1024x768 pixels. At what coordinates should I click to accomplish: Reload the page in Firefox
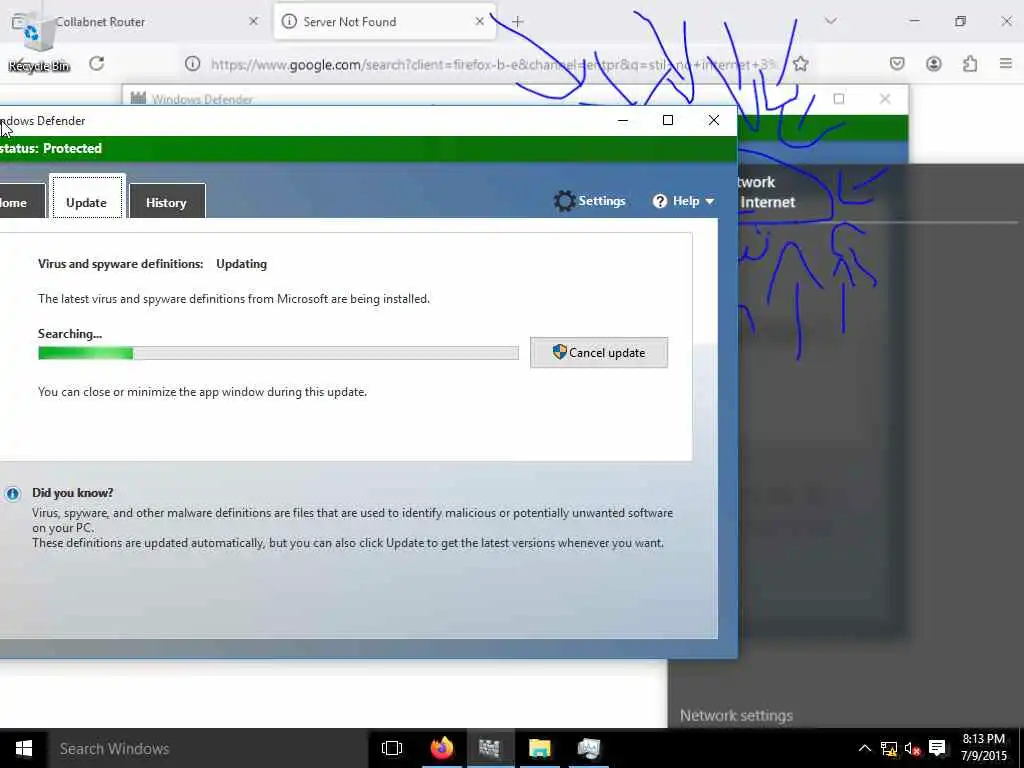coord(97,63)
